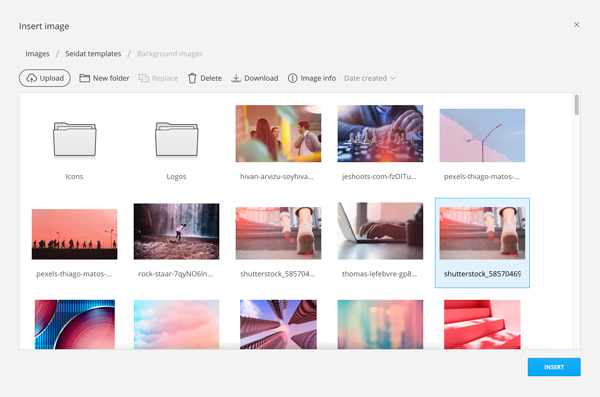Click the New folder label
This screenshot has width=600, height=397.
pos(111,78)
